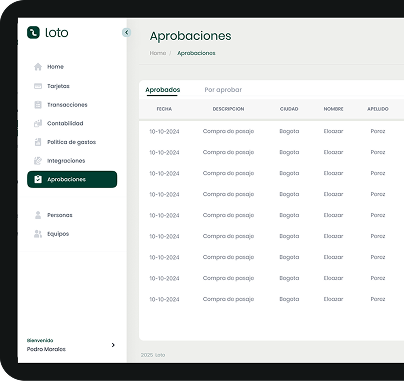Viewport: 404px width, 390px height.
Task: Collapse the sidebar with chevron button
Action: pyautogui.click(x=126, y=32)
